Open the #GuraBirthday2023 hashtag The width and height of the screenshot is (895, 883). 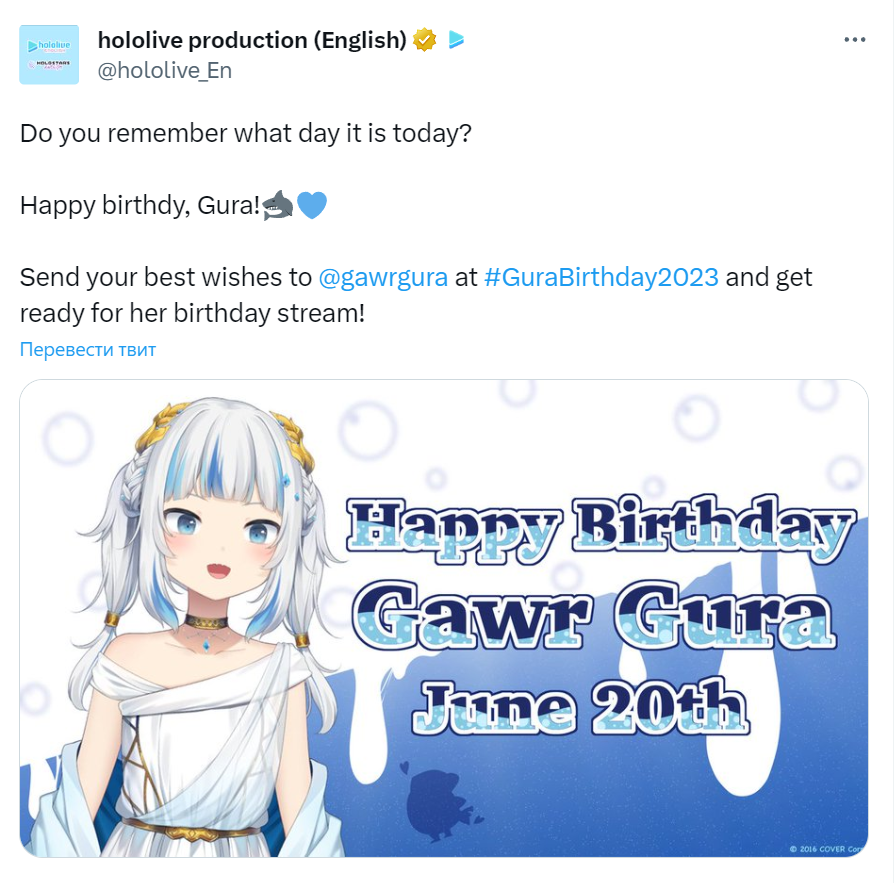tap(601, 277)
